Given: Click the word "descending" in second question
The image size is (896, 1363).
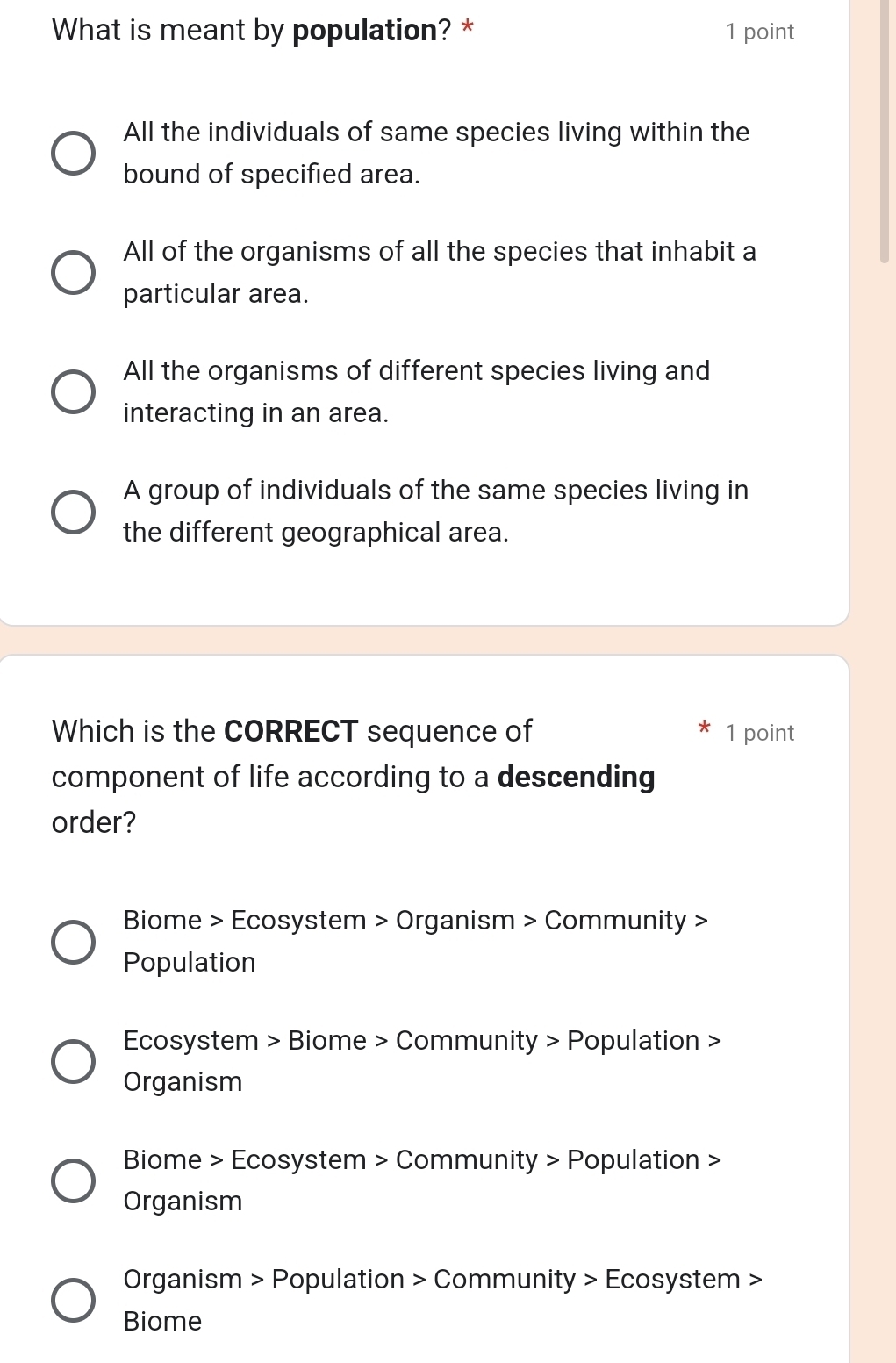Looking at the screenshot, I should point(575,778).
